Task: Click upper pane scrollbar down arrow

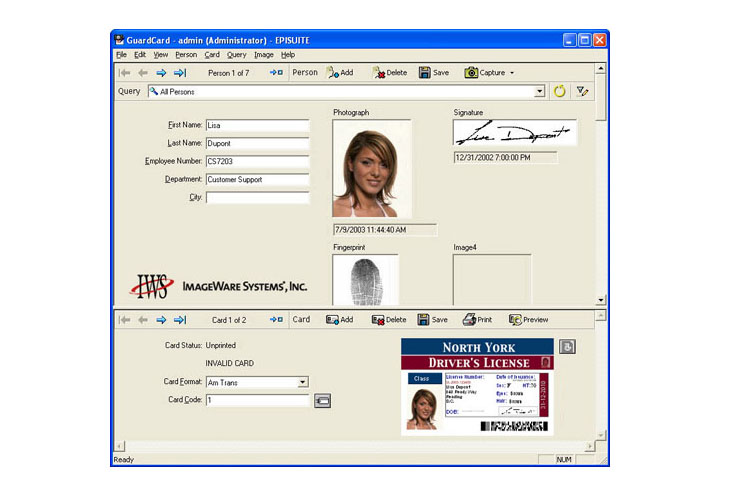Action: tap(601, 300)
